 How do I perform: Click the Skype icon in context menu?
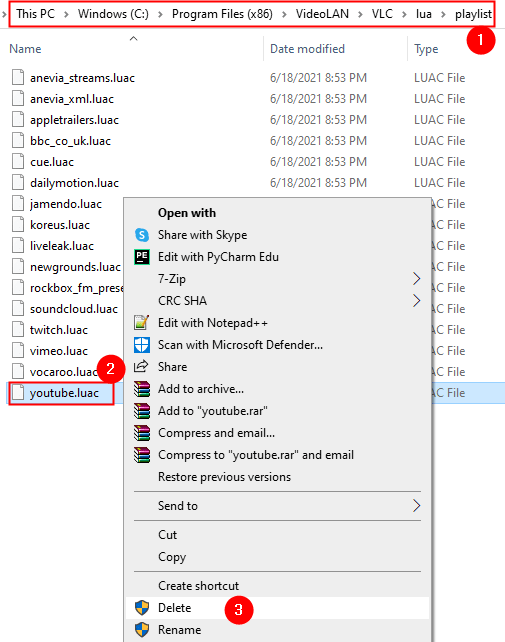pyautogui.click(x=142, y=235)
